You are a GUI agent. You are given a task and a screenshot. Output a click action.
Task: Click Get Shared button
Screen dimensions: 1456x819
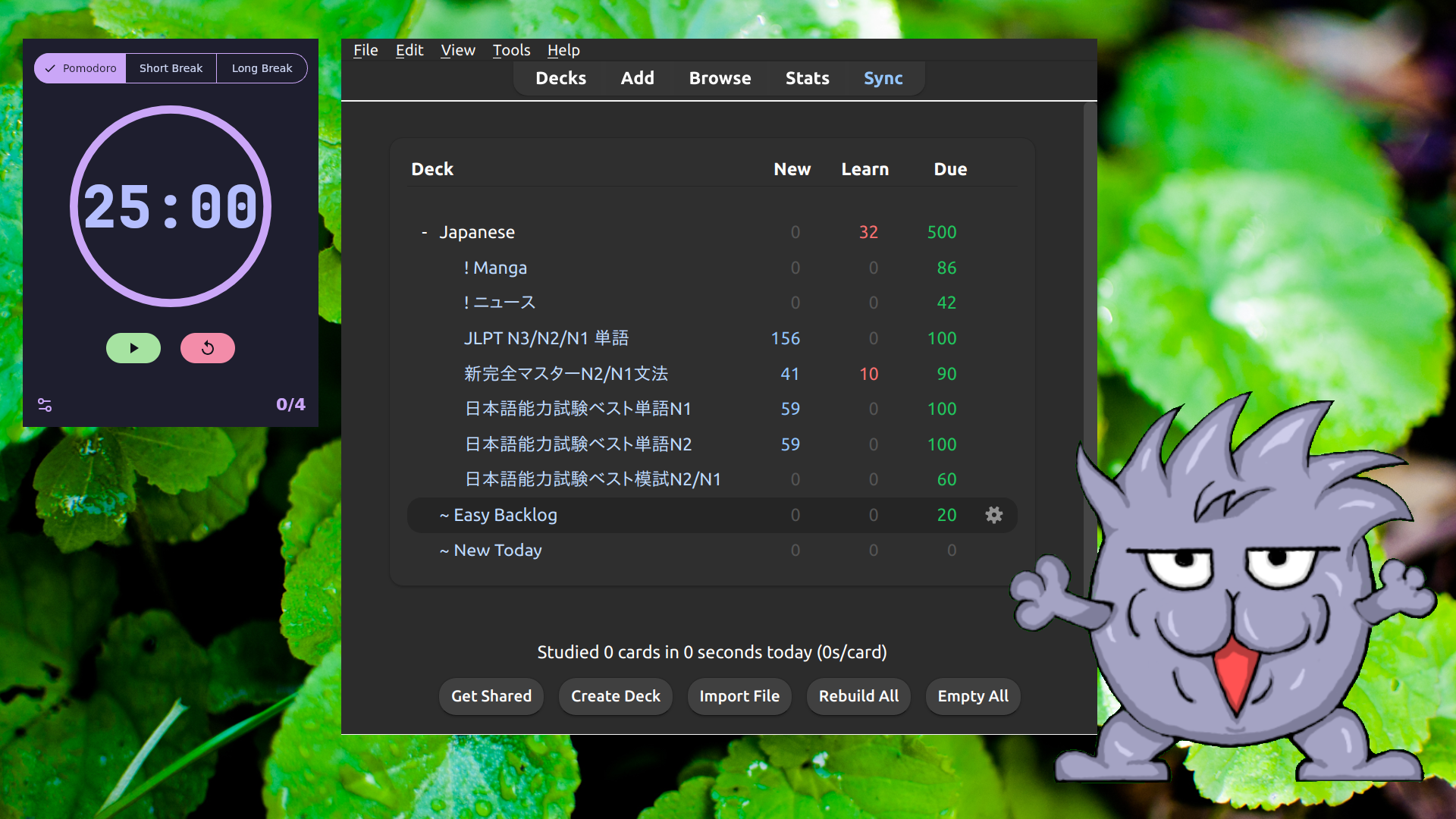491,696
